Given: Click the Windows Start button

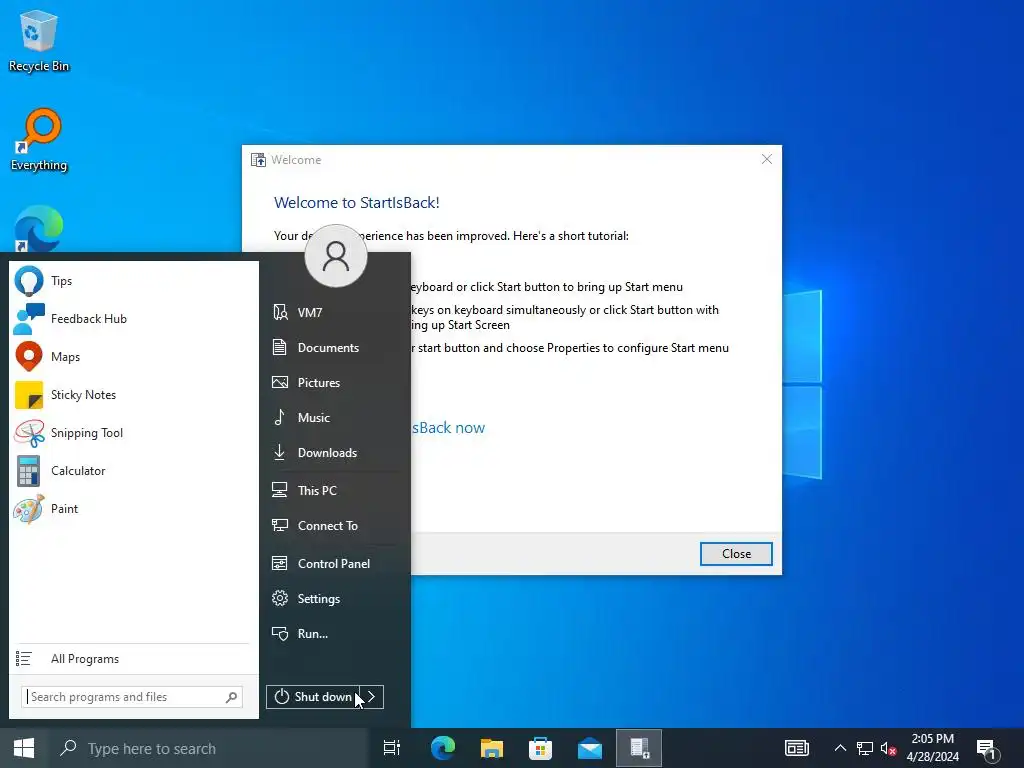Looking at the screenshot, I should (x=24, y=748).
